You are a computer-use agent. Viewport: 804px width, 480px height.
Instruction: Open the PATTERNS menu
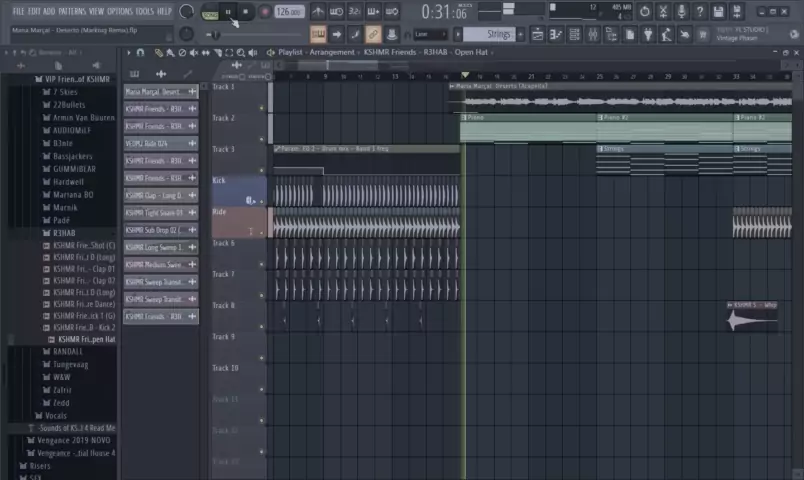click(72, 11)
